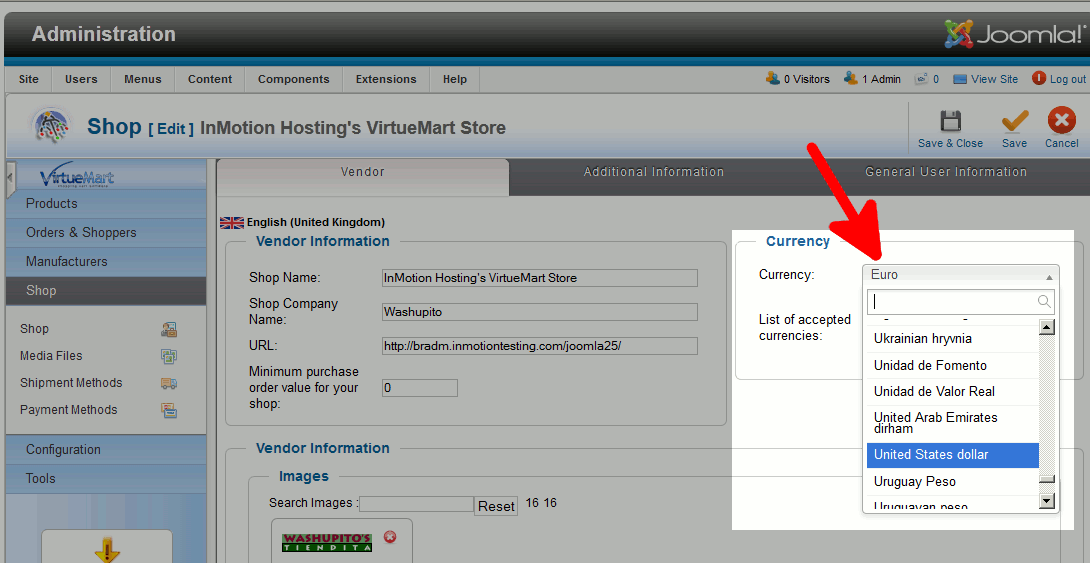Expand the Products sidebar section

click(106, 204)
